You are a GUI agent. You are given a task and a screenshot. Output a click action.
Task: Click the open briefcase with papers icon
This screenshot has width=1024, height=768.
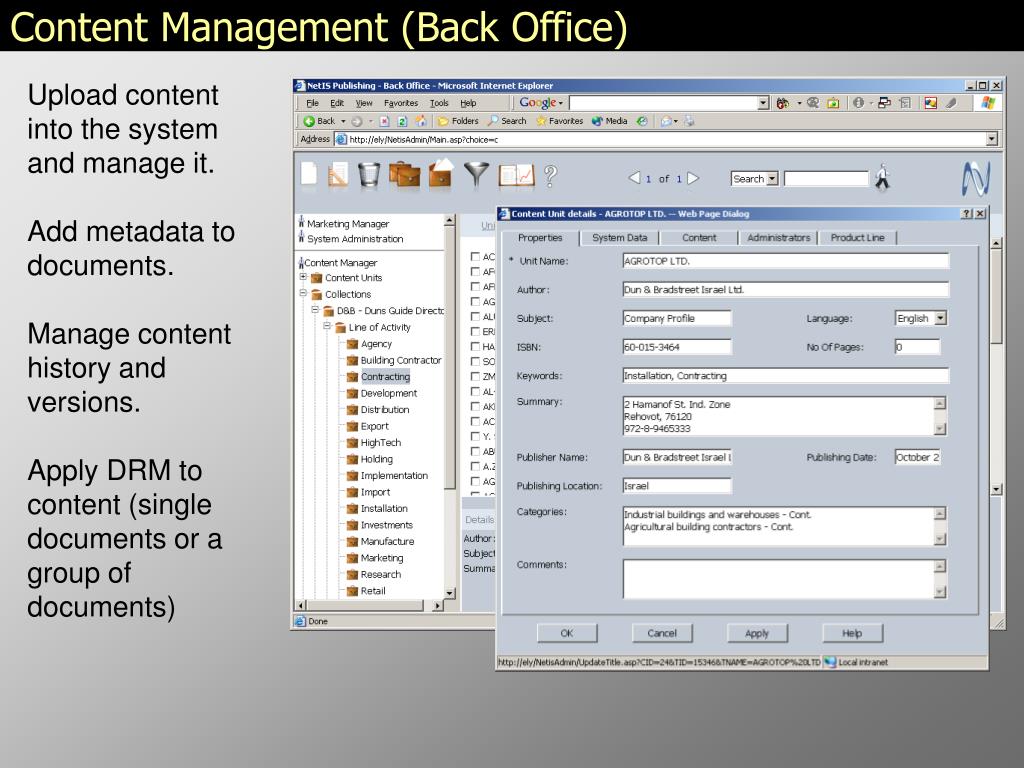[x=441, y=174]
